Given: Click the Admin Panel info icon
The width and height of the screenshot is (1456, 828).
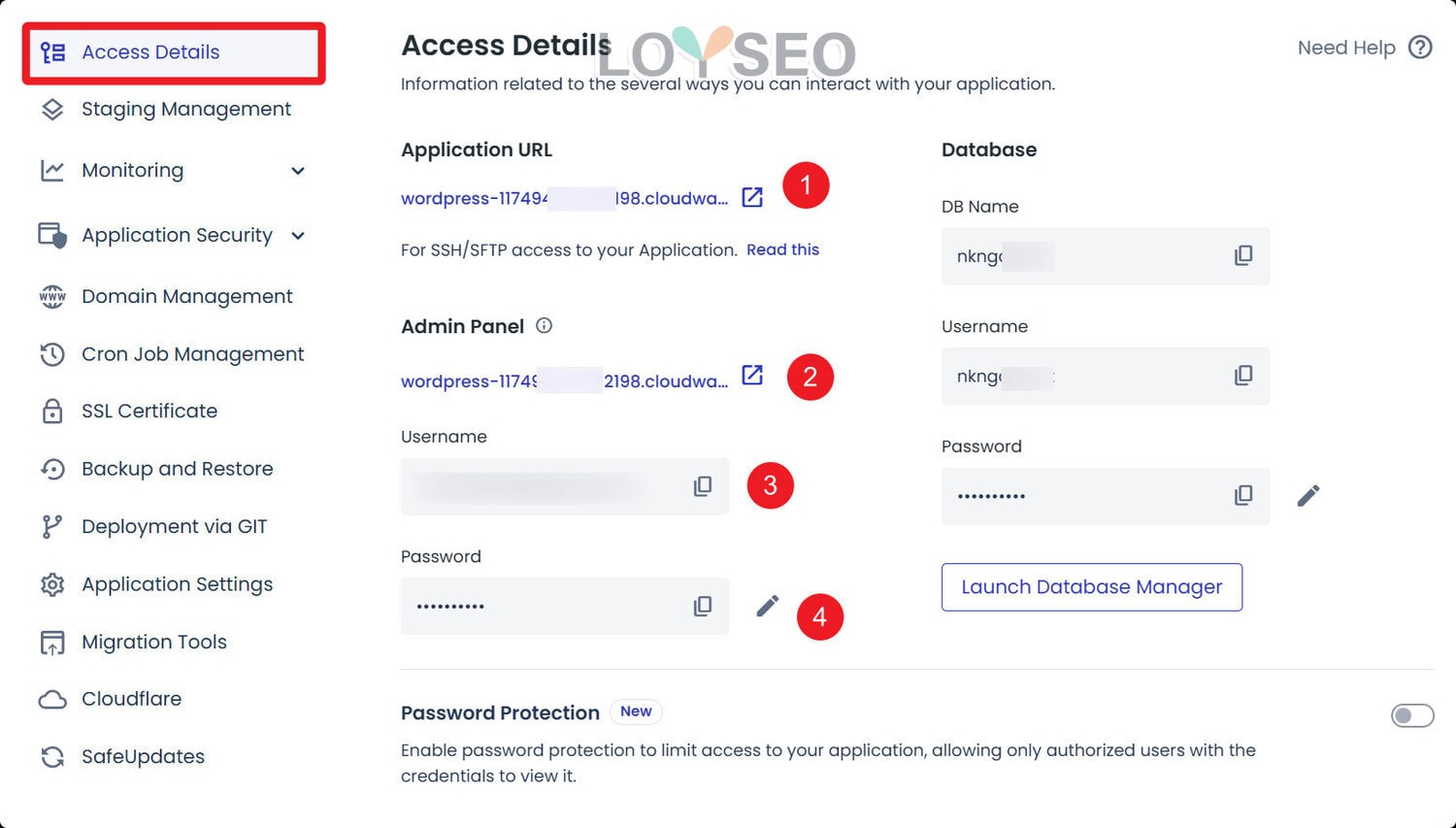Looking at the screenshot, I should [x=545, y=326].
